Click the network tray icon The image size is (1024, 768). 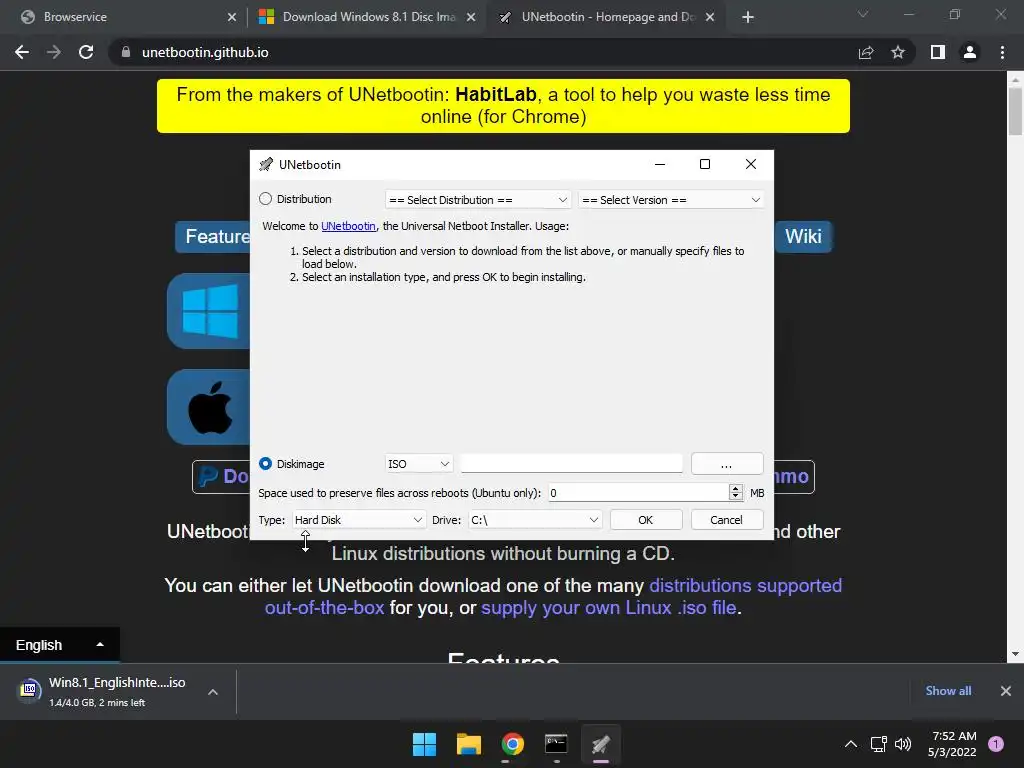click(x=878, y=744)
